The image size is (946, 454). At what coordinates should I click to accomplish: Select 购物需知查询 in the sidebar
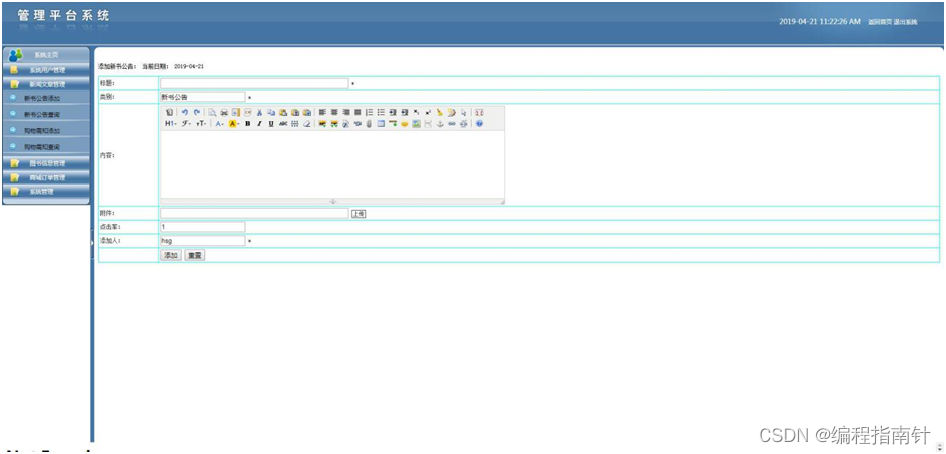click(42, 147)
